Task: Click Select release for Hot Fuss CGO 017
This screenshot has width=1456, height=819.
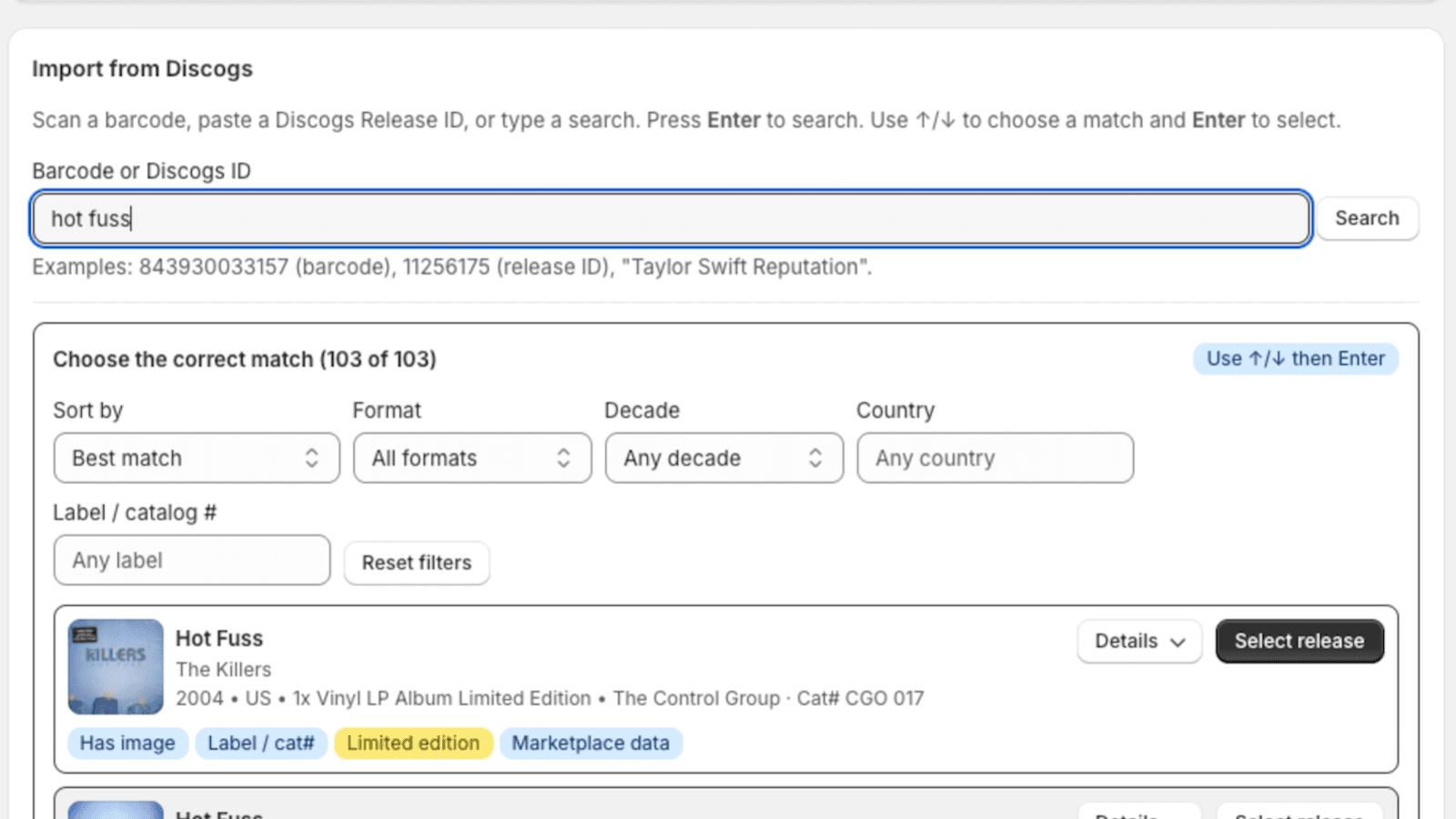Action: pyautogui.click(x=1299, y=642)
